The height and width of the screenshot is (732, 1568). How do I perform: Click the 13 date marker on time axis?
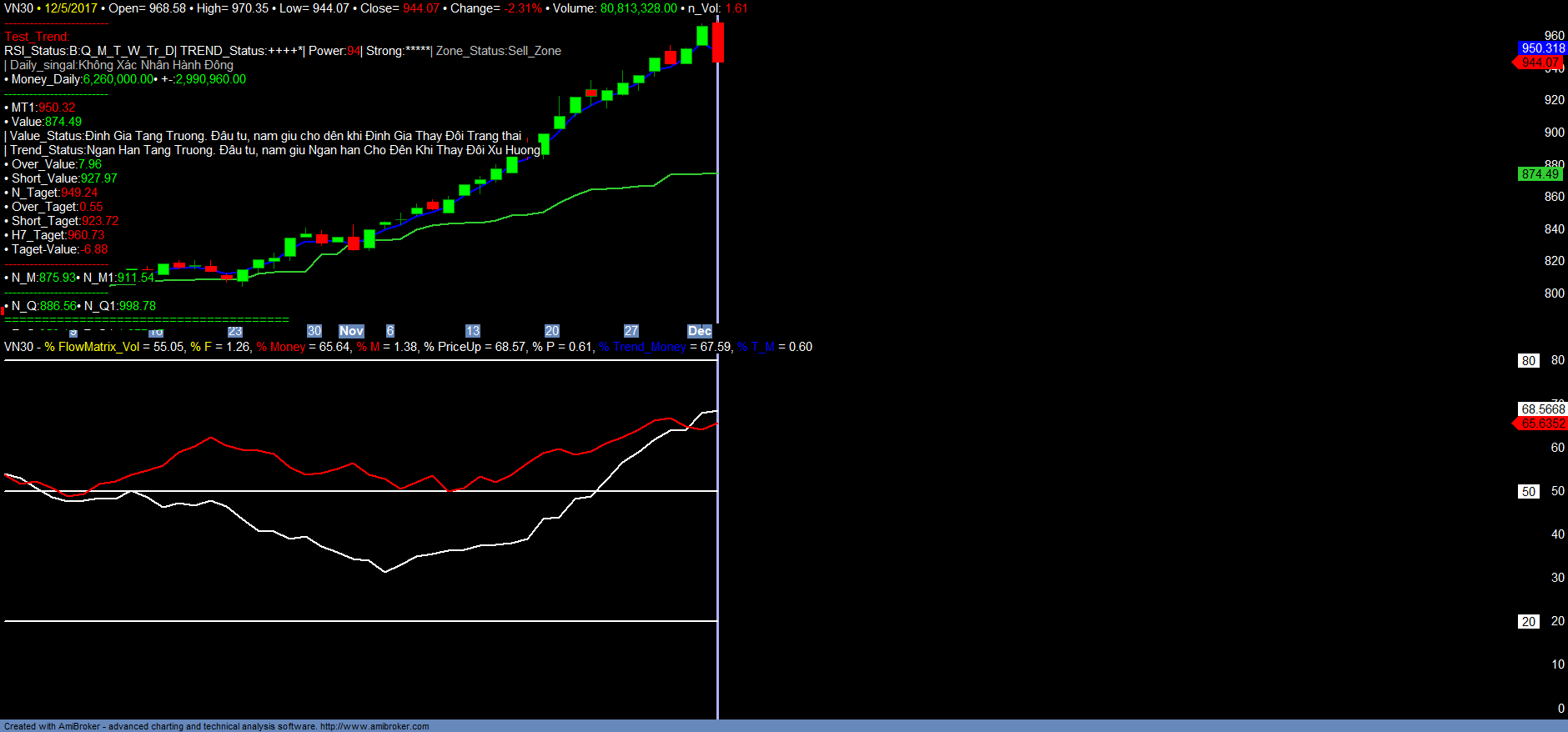(x=472, y=331)
